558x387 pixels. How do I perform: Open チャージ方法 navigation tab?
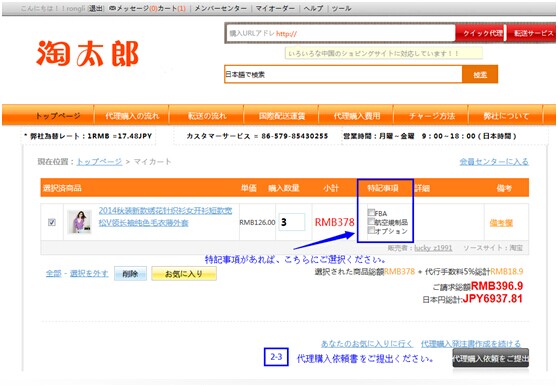432,115
